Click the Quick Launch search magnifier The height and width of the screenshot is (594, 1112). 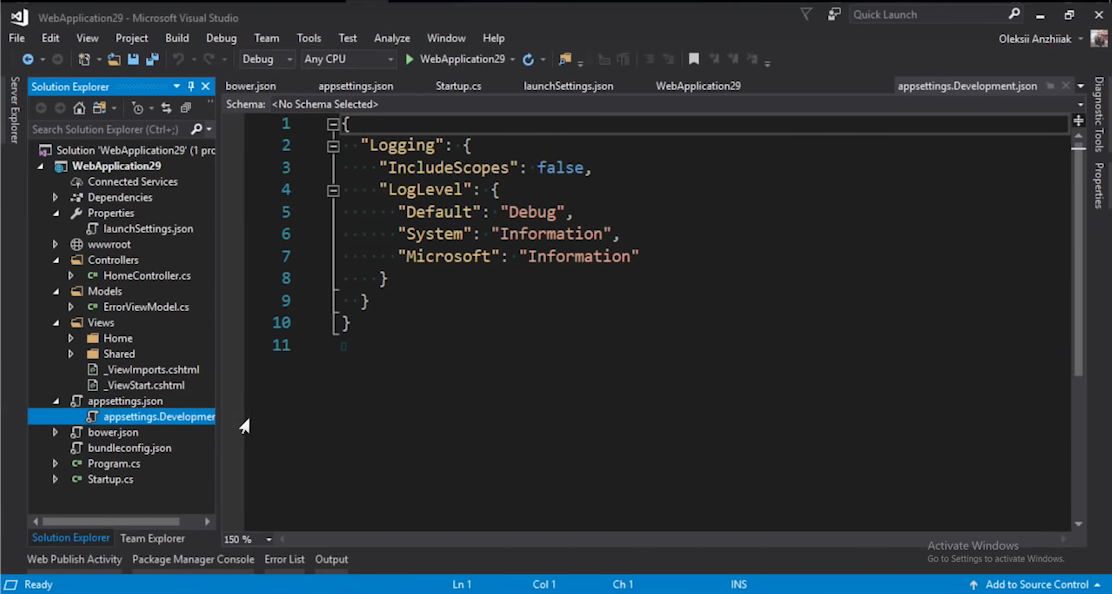pos(1014,14)
